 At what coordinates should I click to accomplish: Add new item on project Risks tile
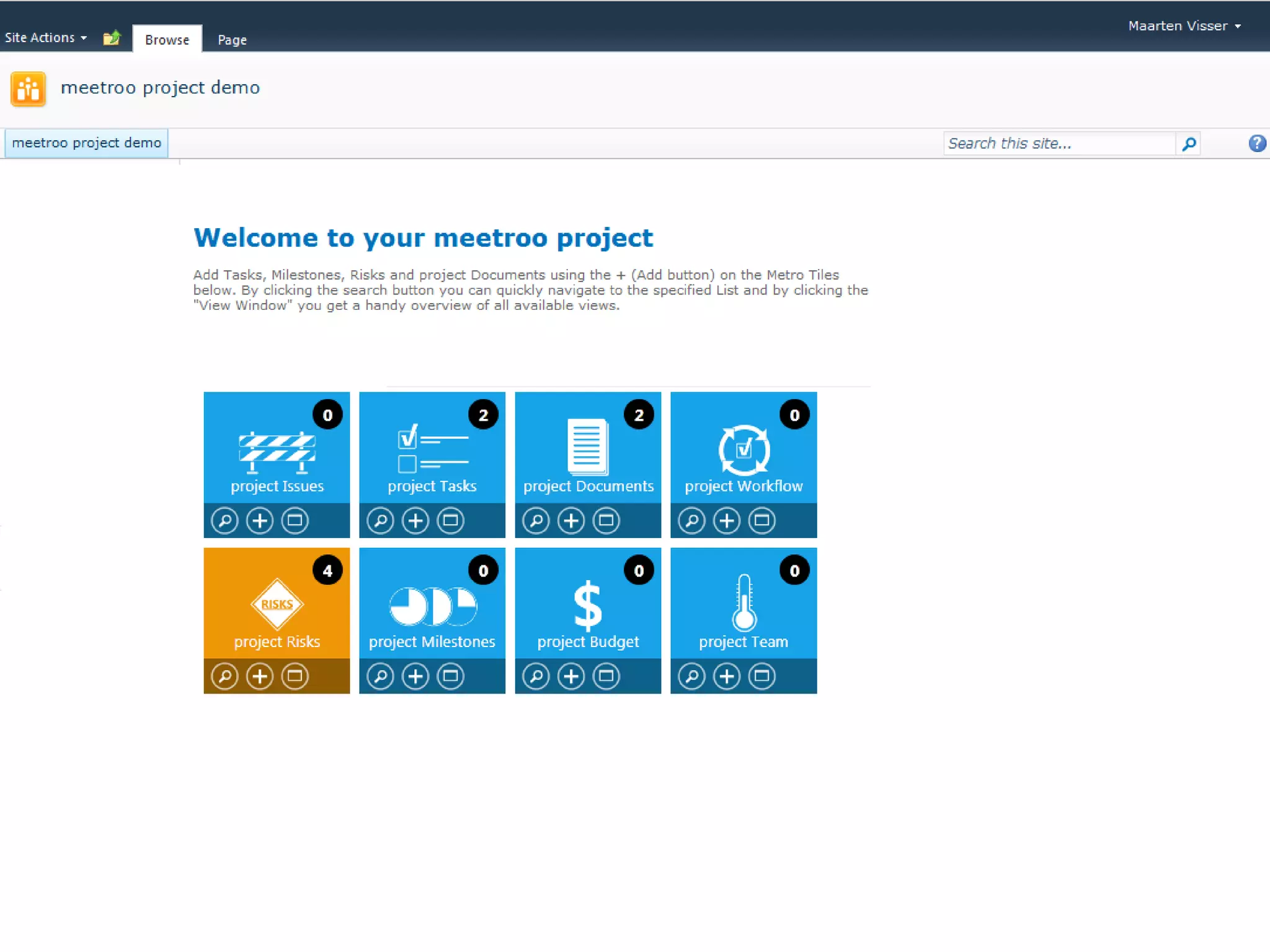click(260, 676)
